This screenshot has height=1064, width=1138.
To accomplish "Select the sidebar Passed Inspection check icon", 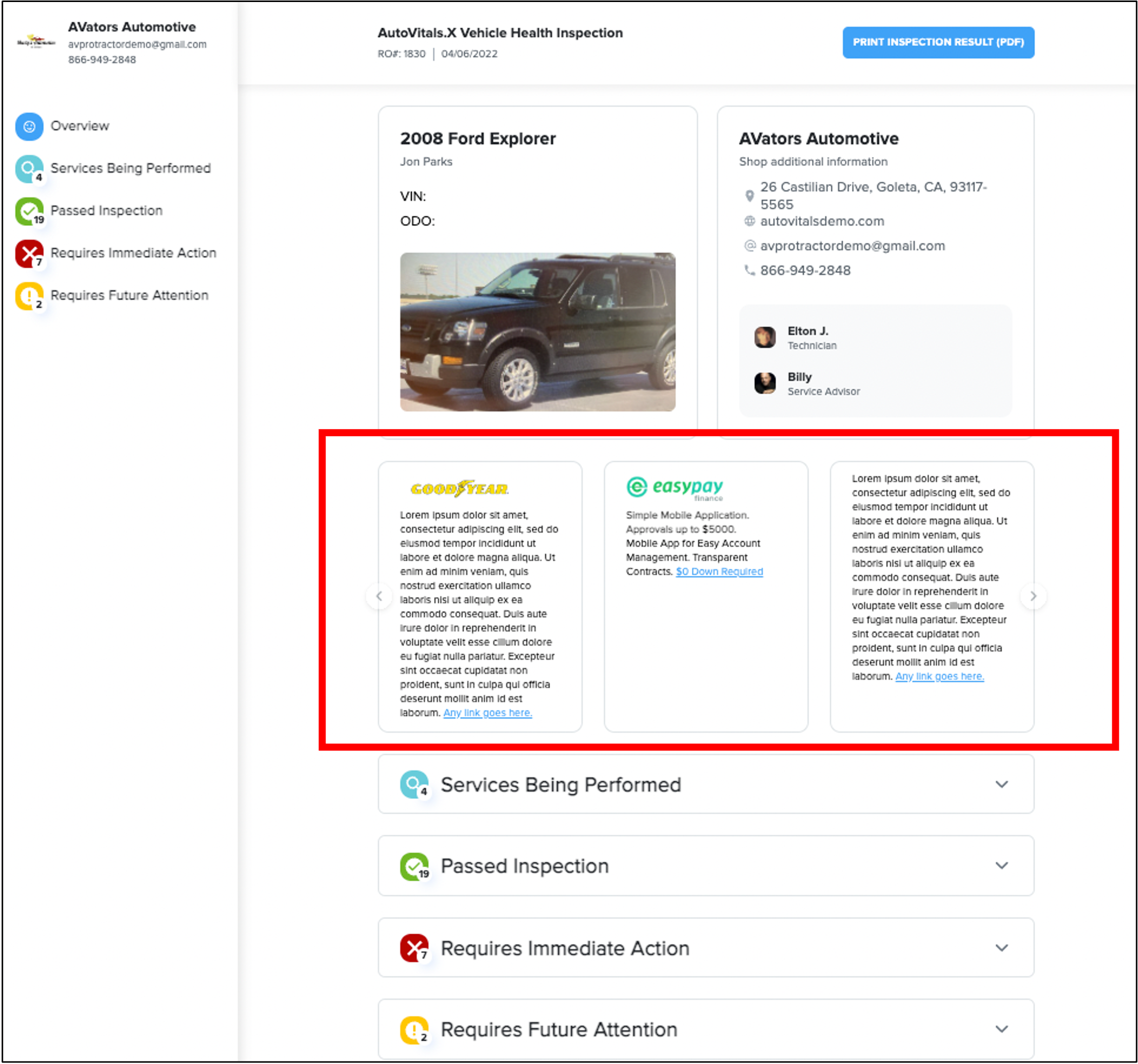I will 29,211.
